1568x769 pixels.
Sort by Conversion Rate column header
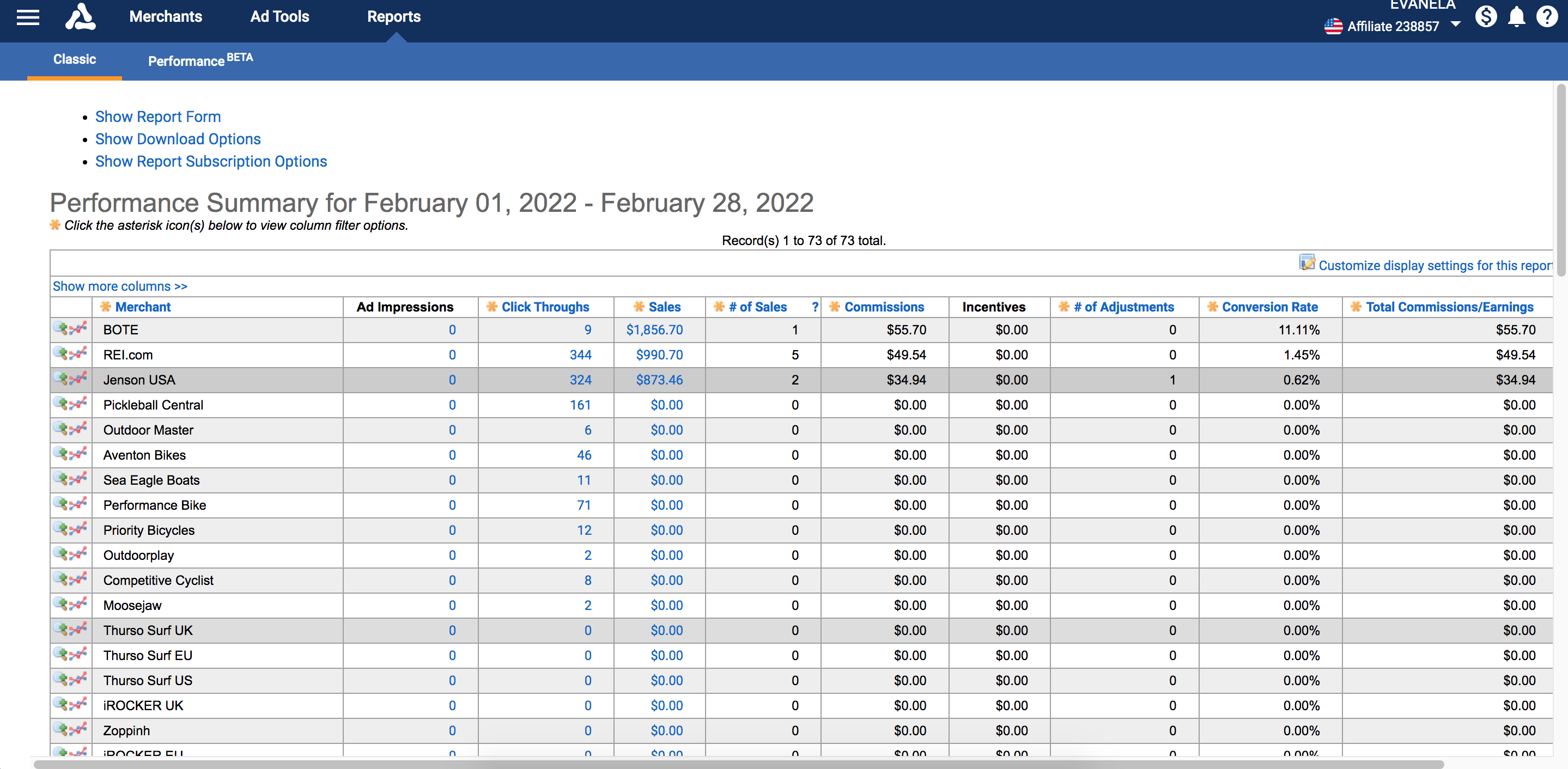pyautogui.click(x=1270, y=307)
